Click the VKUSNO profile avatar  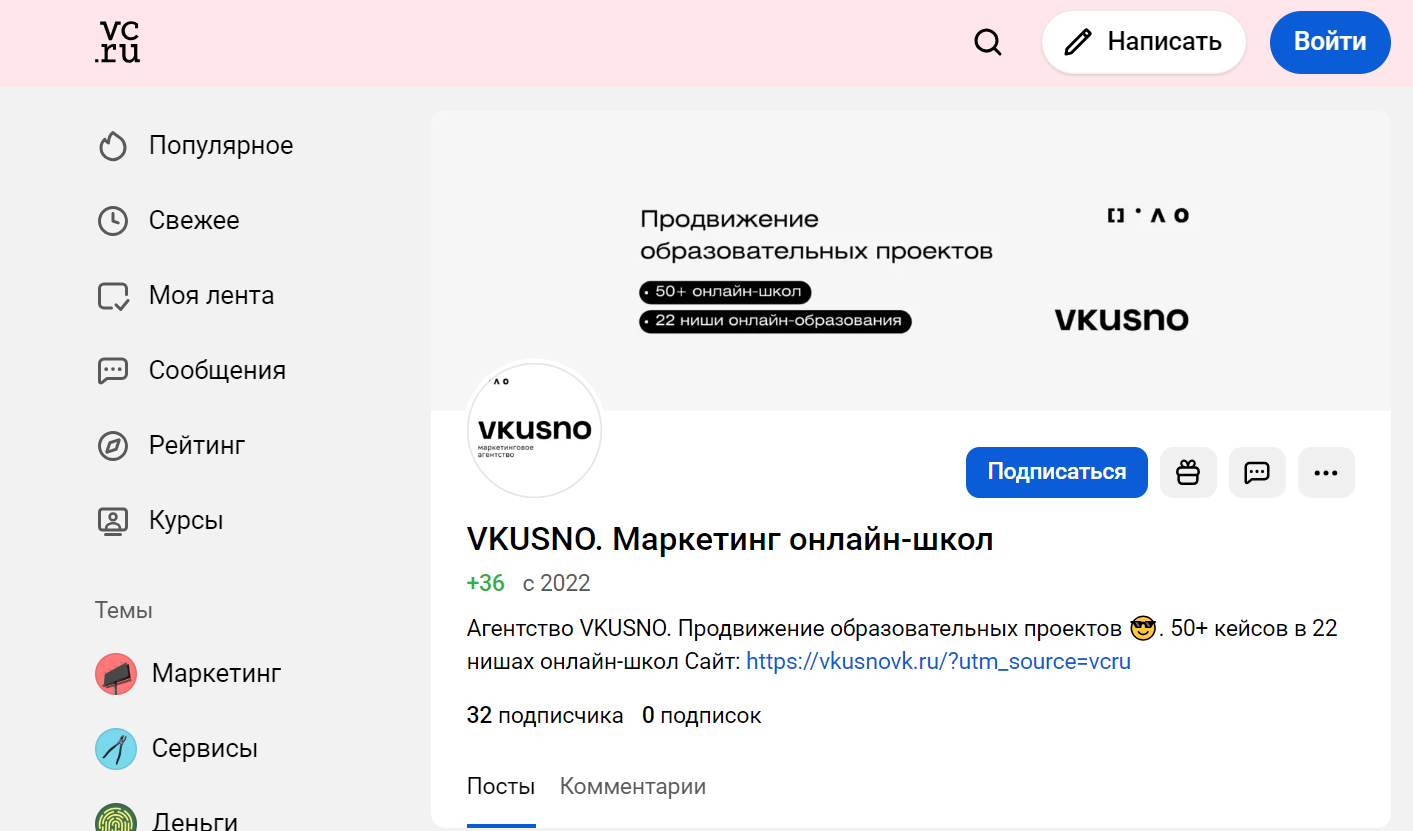point(534,430)
